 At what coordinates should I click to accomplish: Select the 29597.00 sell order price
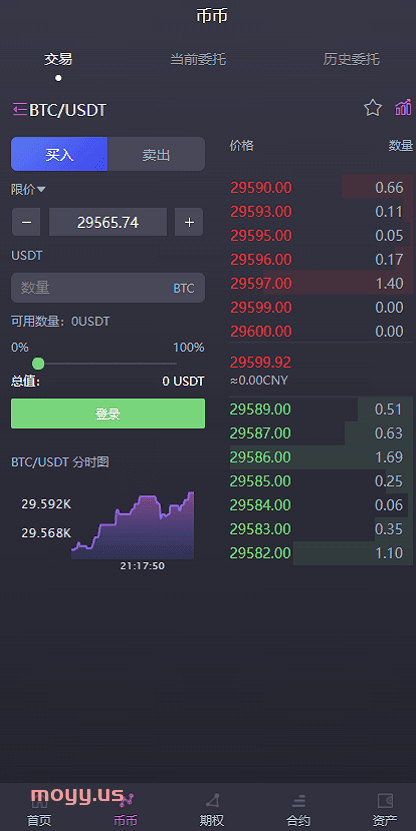pyautogui.click(x=261, y=284)
